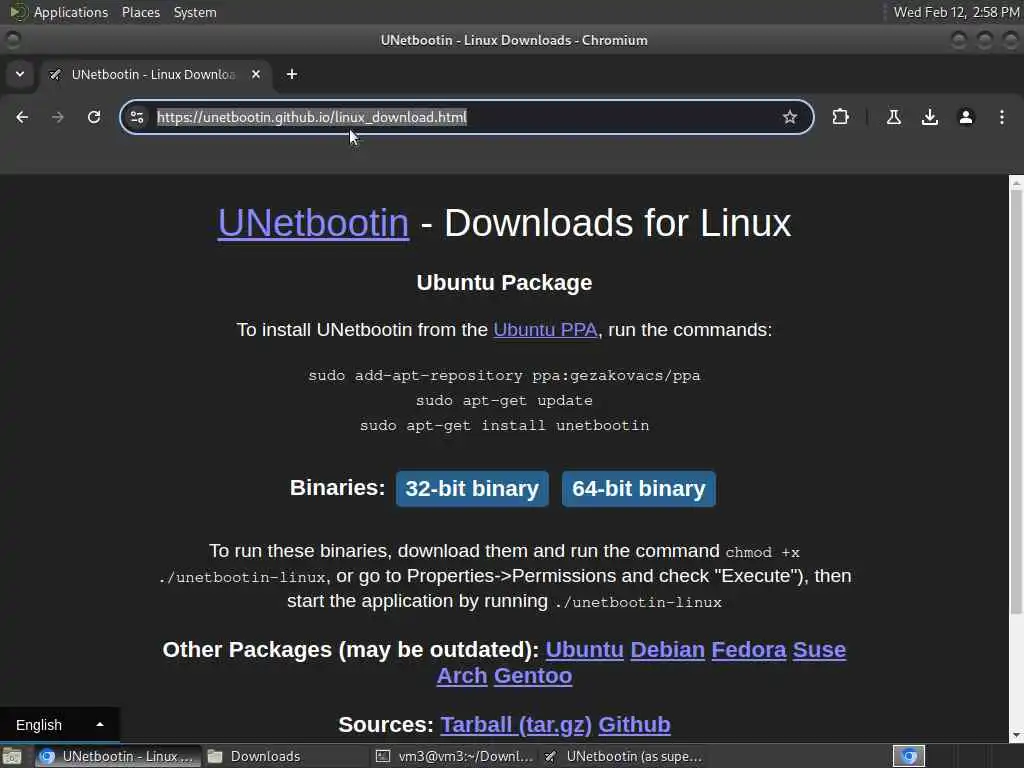Screen dimensions: 1024x768
Task: Go back using the browser back arrow
Action: click(x=22, y=117)
